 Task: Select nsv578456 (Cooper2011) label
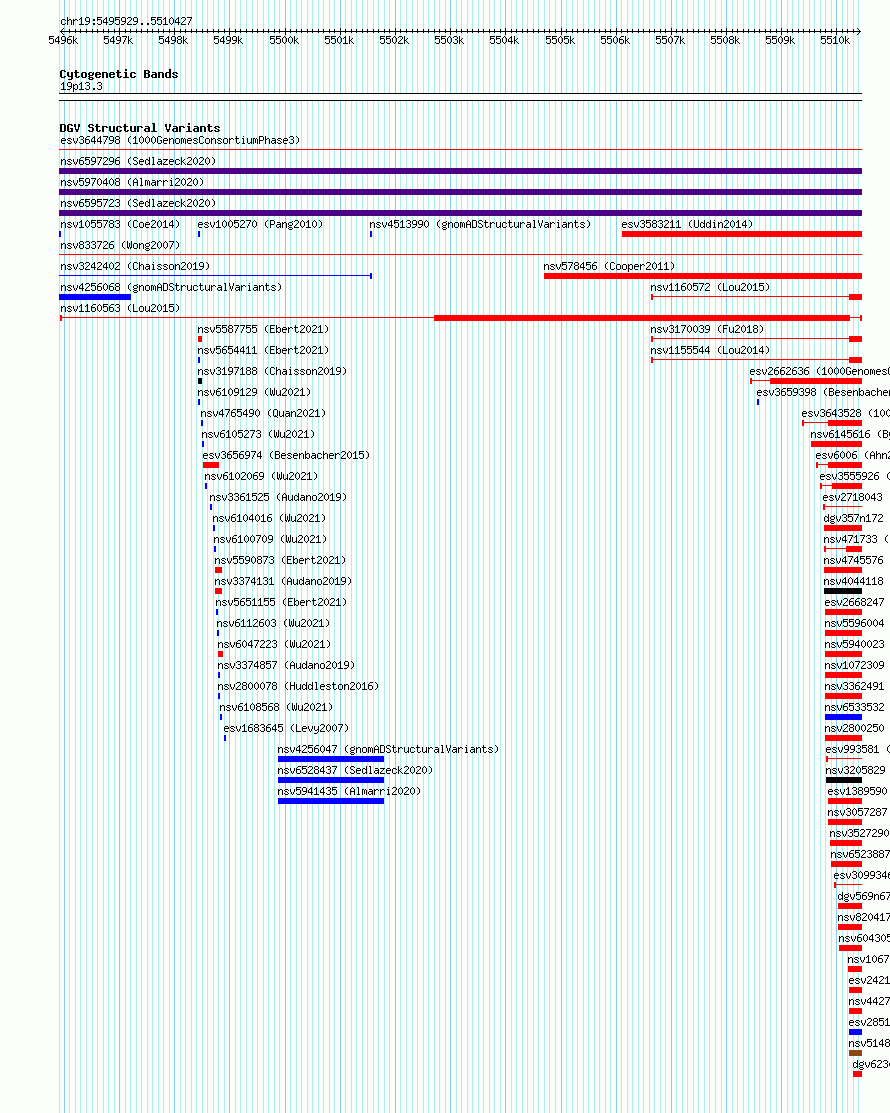pyautogui.click(x=610, y=266)
